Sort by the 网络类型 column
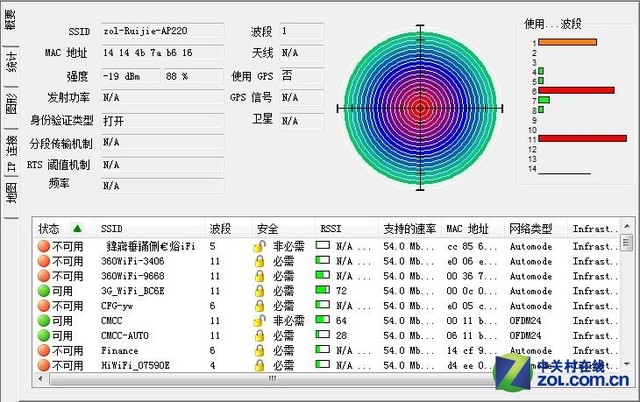 pyautogui.click(x=536, y=229)
